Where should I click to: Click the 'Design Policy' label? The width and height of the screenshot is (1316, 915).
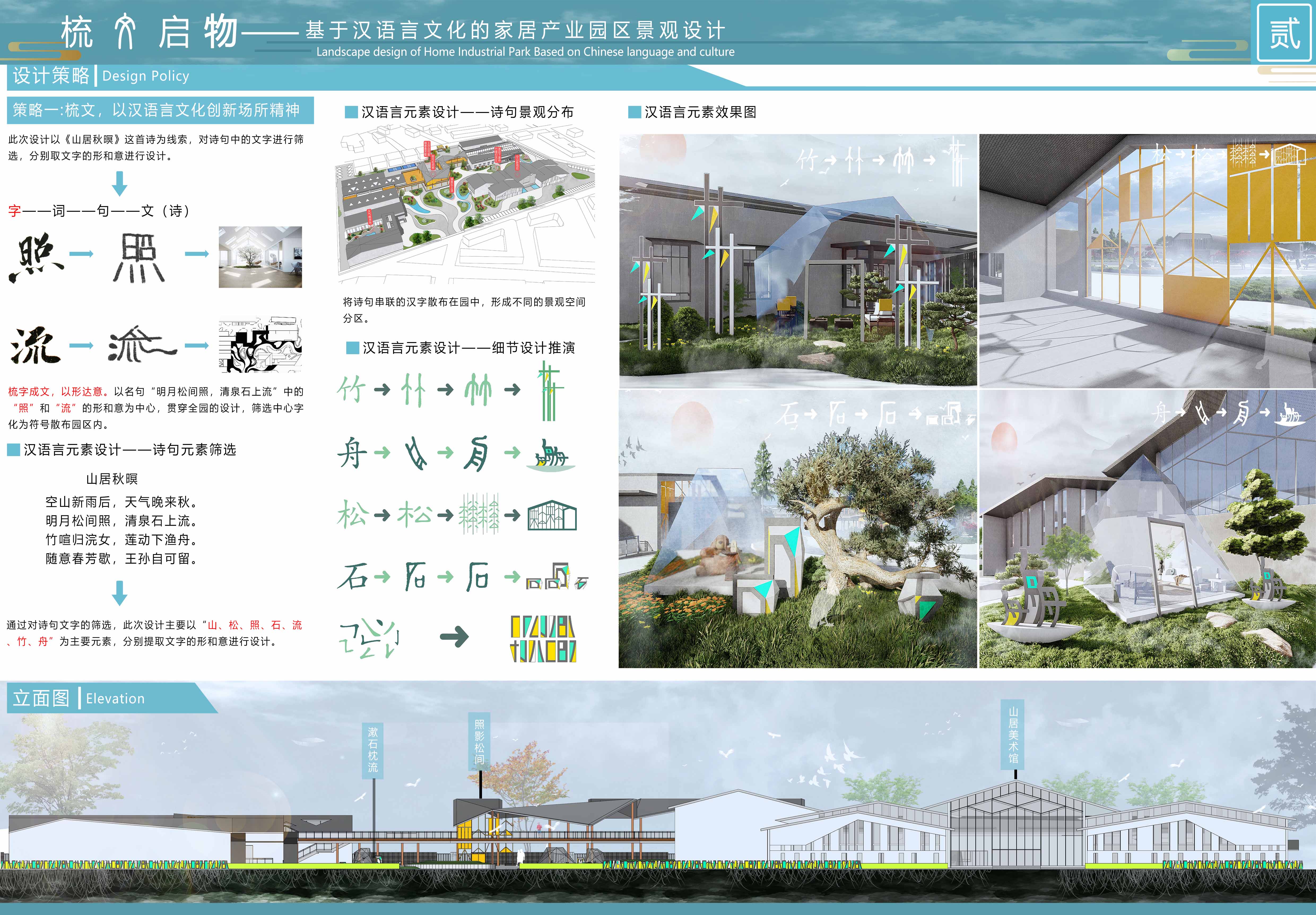(146, 76)
